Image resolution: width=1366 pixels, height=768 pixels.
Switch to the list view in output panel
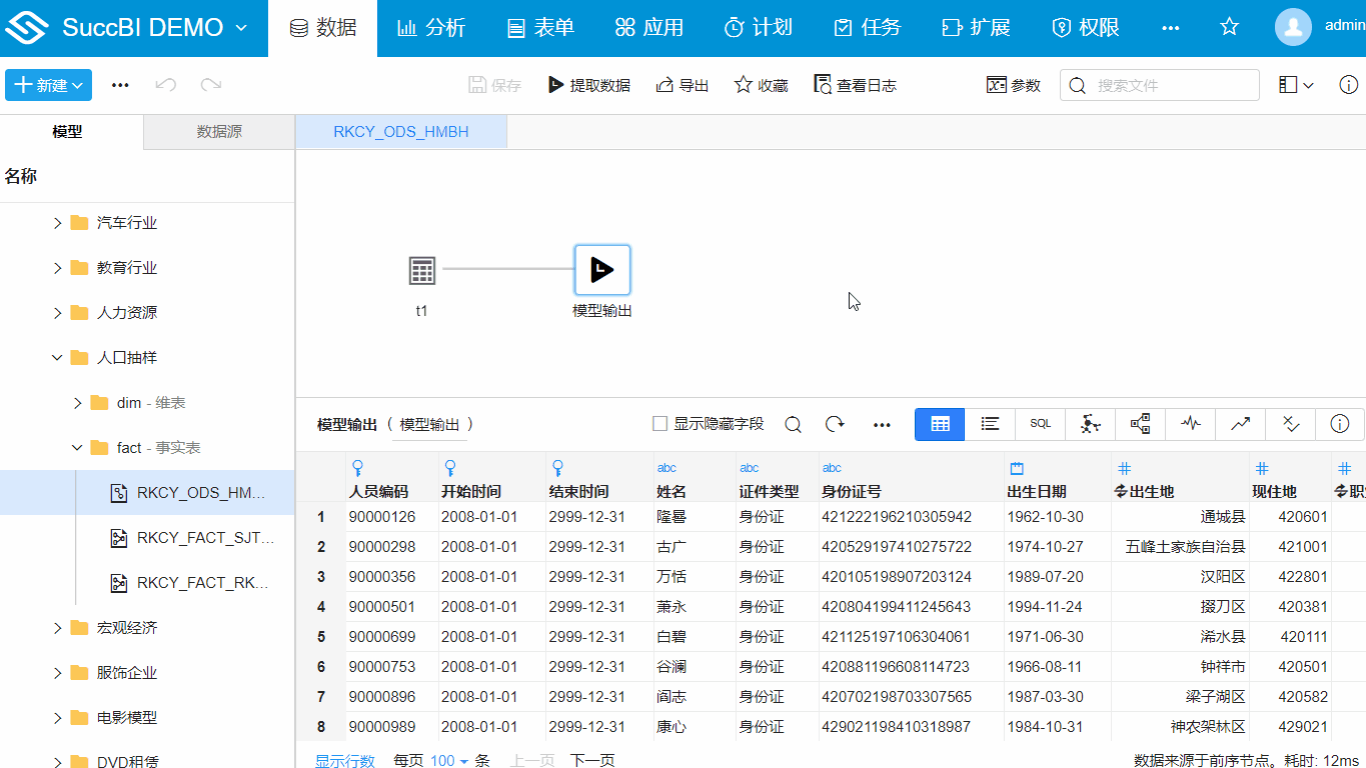point(989,424)
